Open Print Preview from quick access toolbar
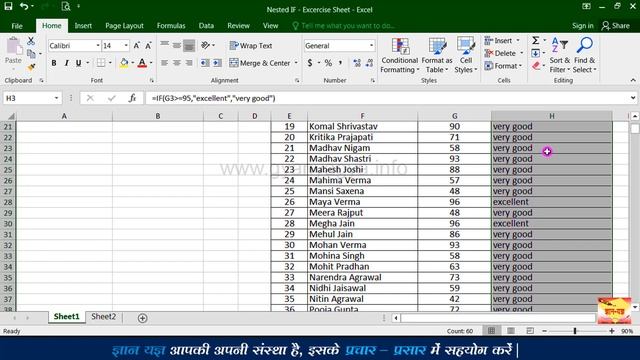Viewport: 640px width, 360px height. click(x=65, y=6)
